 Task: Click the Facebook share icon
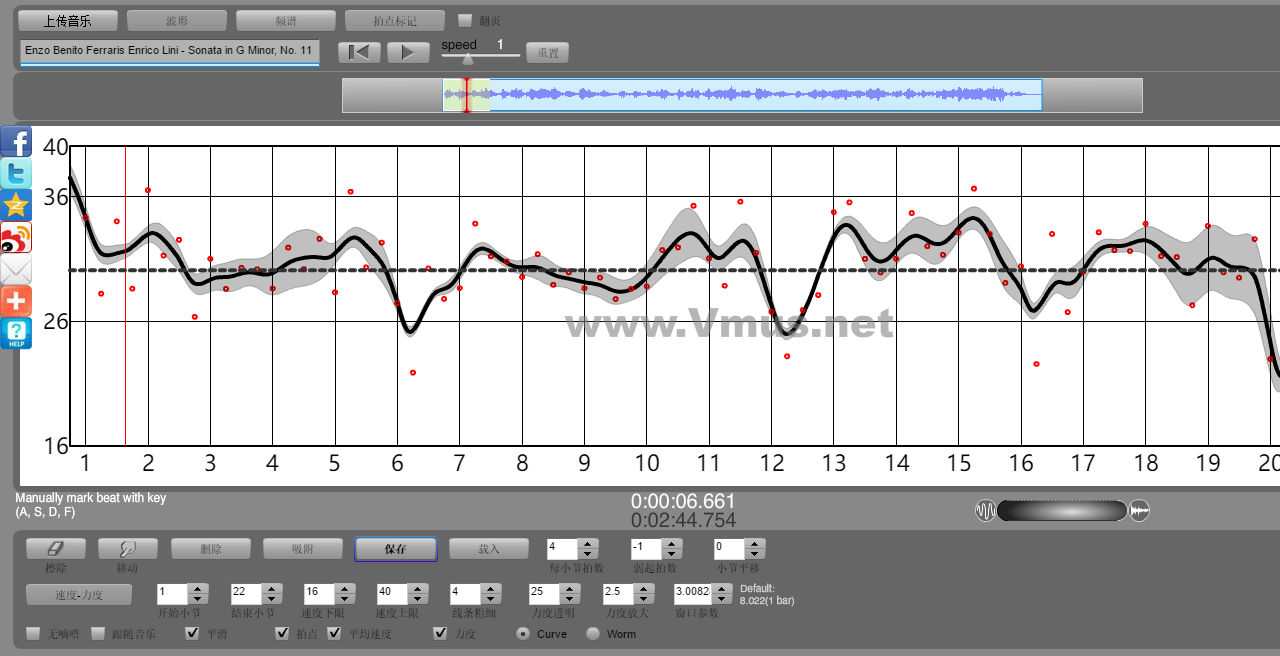click(16, 141)
